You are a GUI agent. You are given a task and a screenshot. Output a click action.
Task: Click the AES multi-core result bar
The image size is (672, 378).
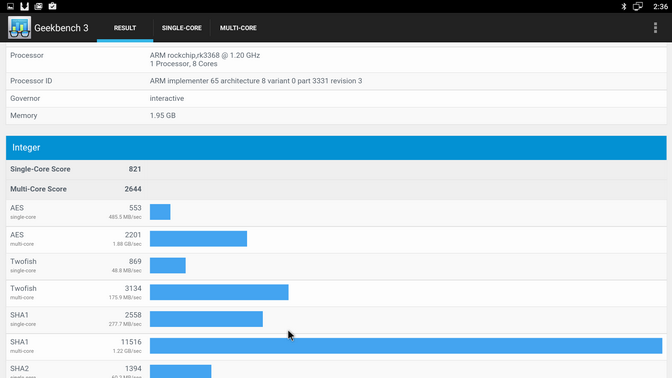[x=198, y=239]
